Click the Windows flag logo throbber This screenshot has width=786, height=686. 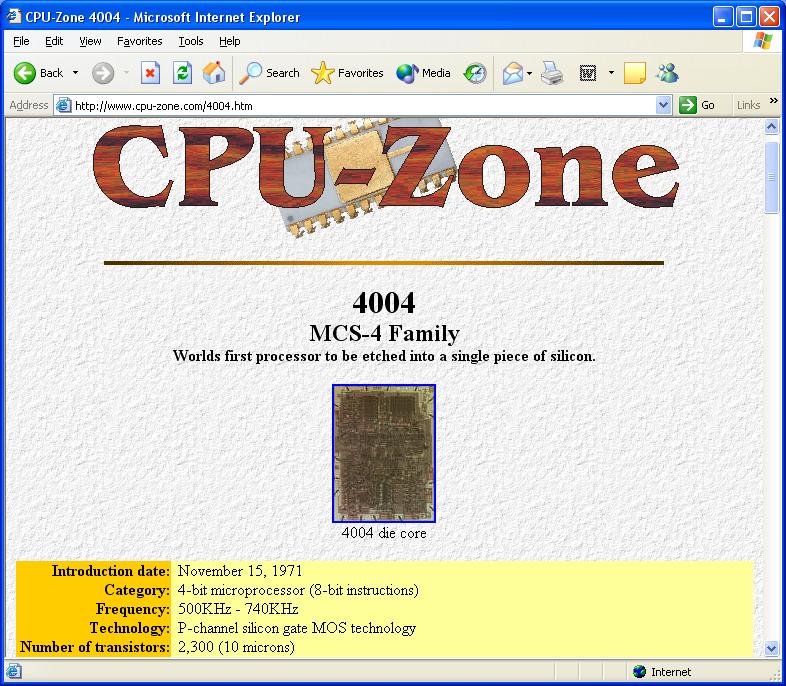click(x=763, y=41)
